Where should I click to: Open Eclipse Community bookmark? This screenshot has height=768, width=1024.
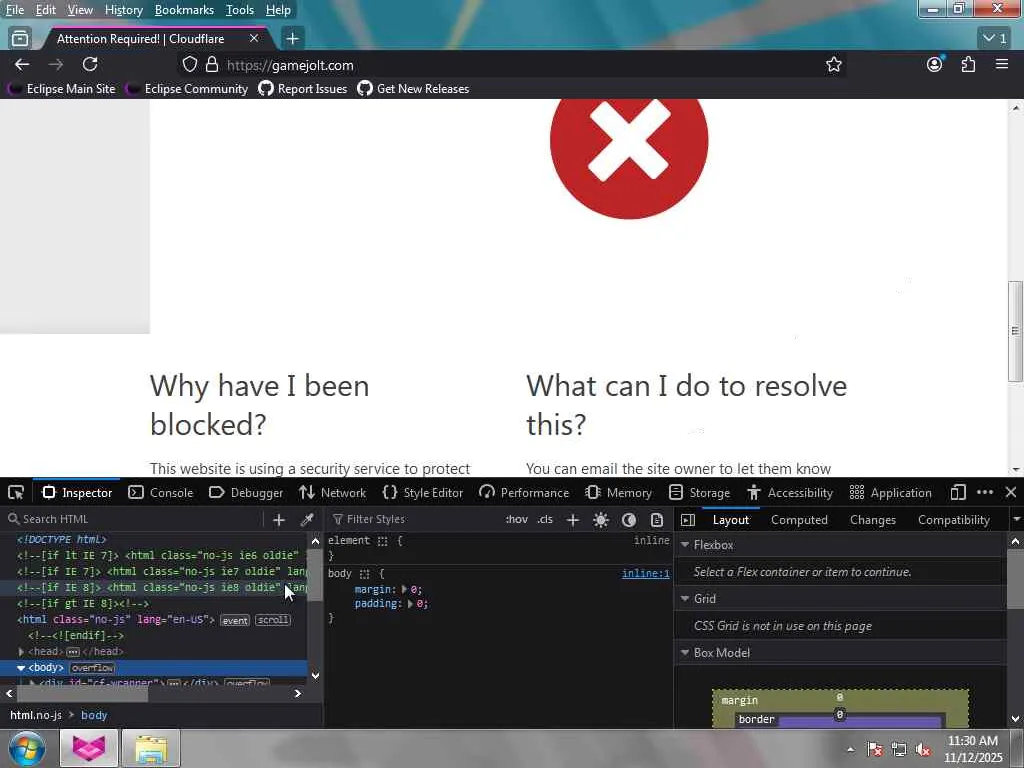pos(187,89)
